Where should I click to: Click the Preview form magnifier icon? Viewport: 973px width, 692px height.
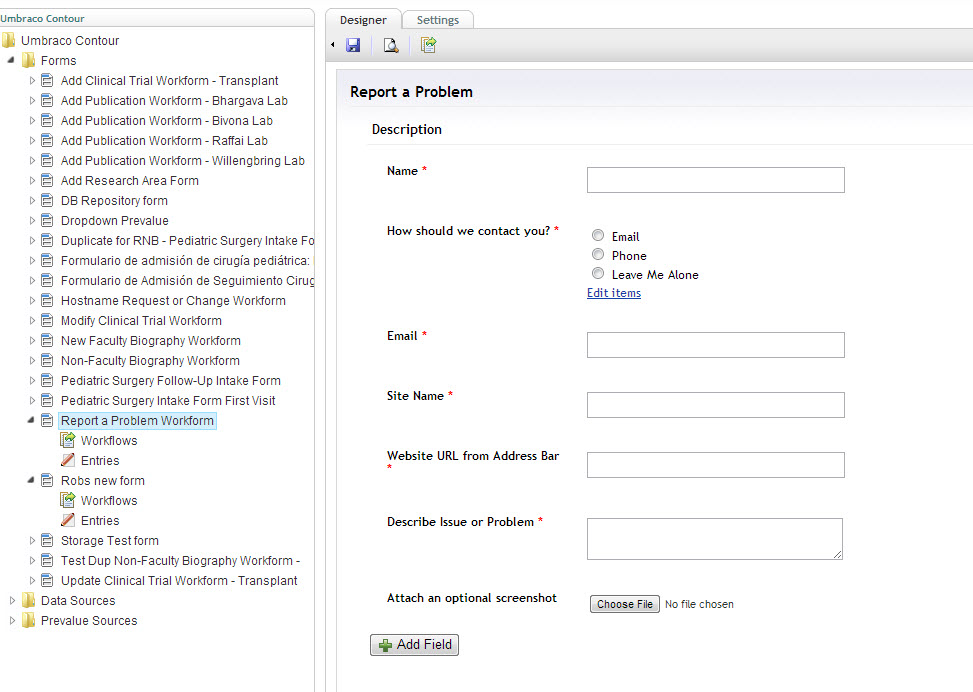pyautogui.click(x=391, y=45)
